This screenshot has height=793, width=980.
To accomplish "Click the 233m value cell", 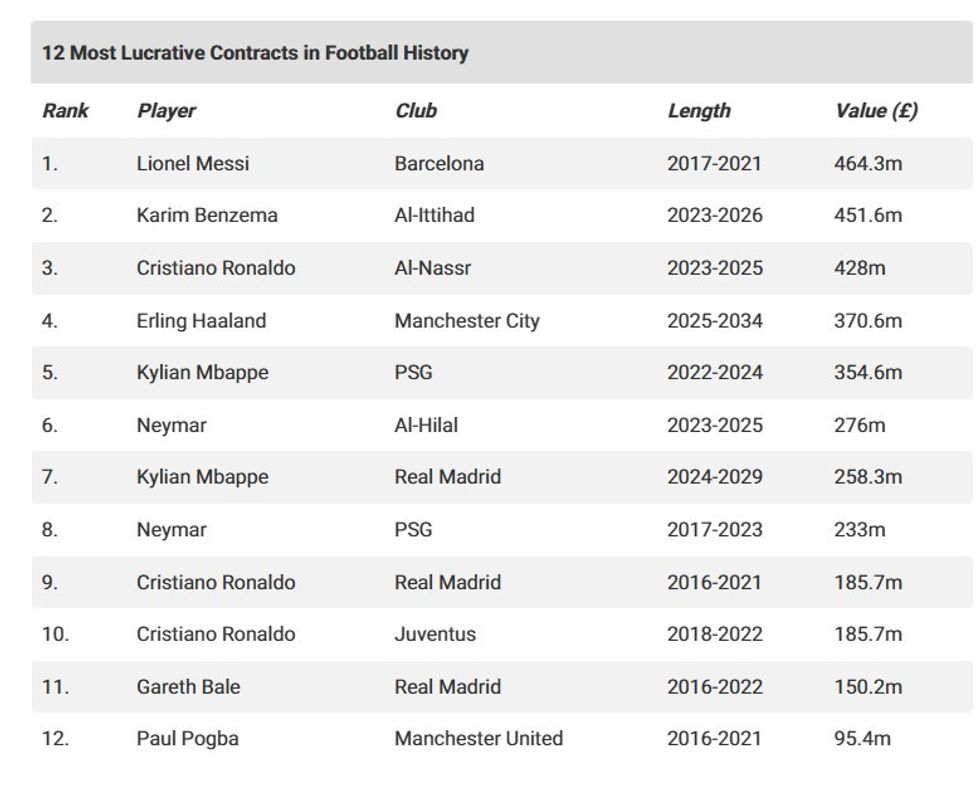I will tap(860, 530).
